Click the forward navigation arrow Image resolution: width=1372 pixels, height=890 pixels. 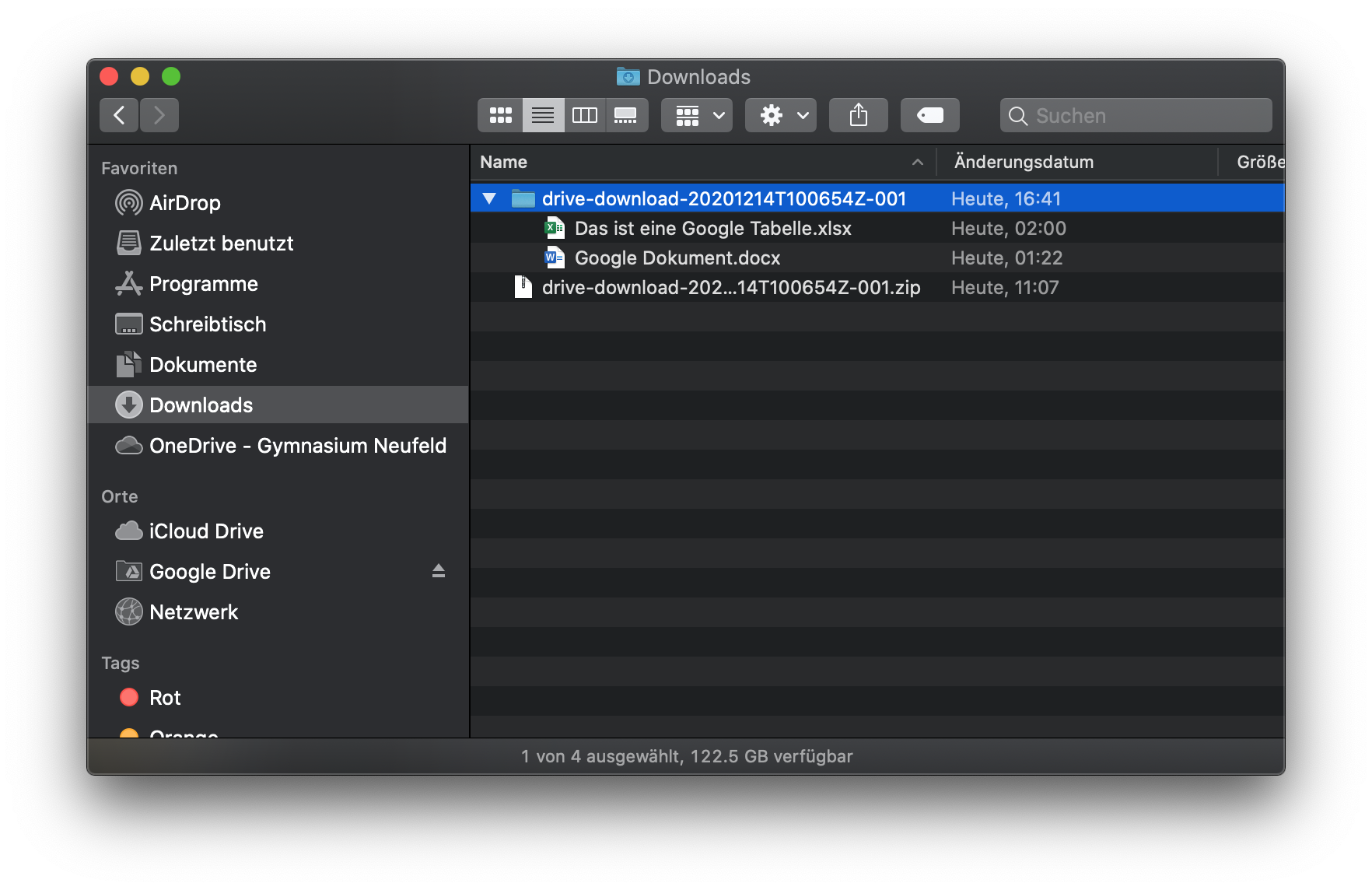159,115
